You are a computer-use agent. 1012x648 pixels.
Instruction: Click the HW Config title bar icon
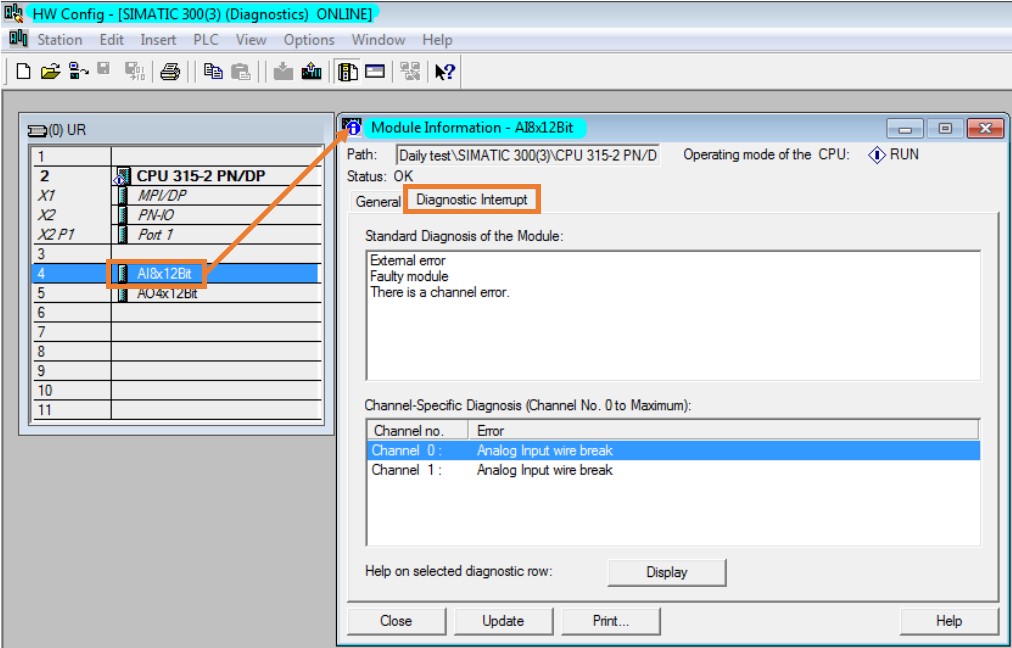click(x=13, y=12)
